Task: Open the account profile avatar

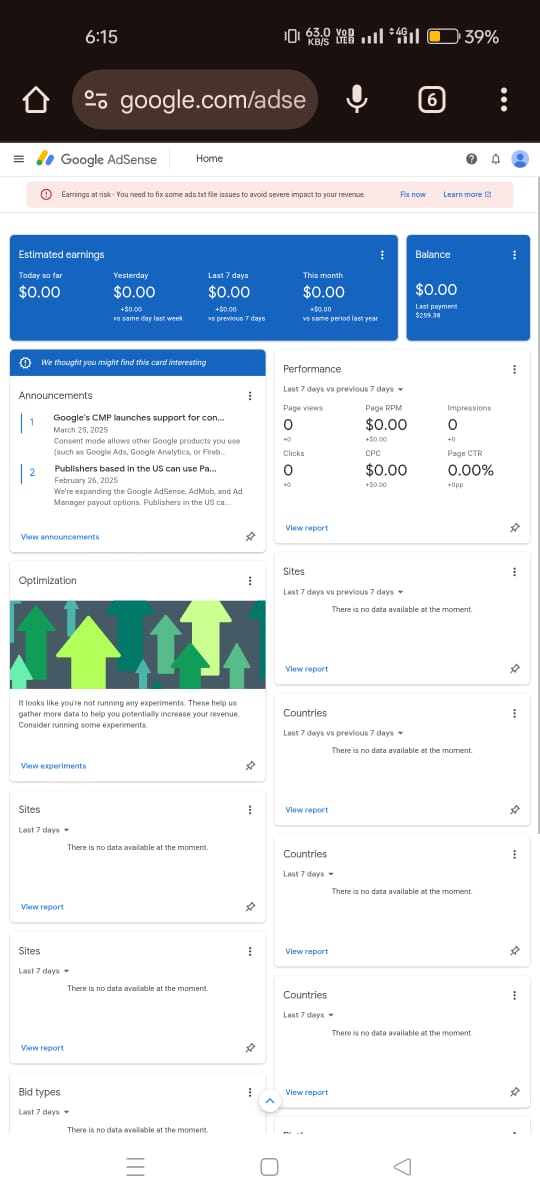Action: pyautogui.click(x=519, y=159)
